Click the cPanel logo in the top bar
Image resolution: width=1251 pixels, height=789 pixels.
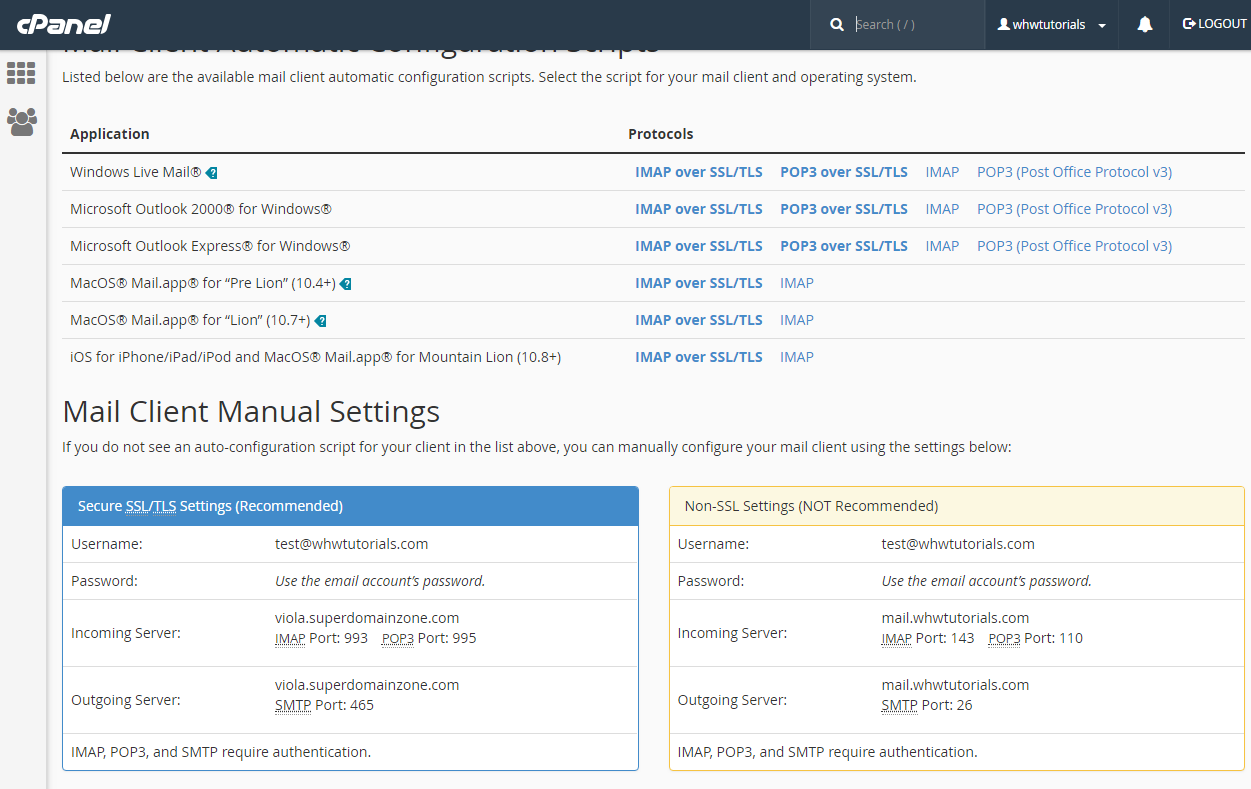coord(62,24)
